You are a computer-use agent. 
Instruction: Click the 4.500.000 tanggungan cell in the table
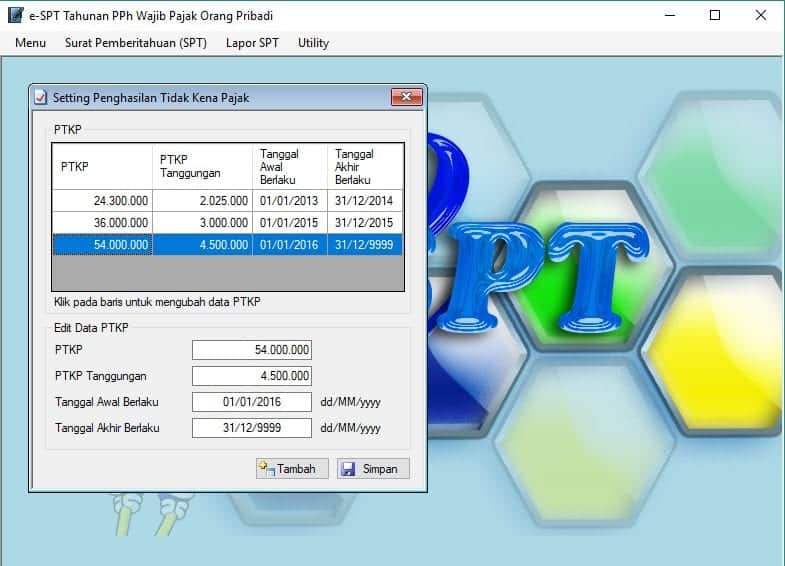203,245
